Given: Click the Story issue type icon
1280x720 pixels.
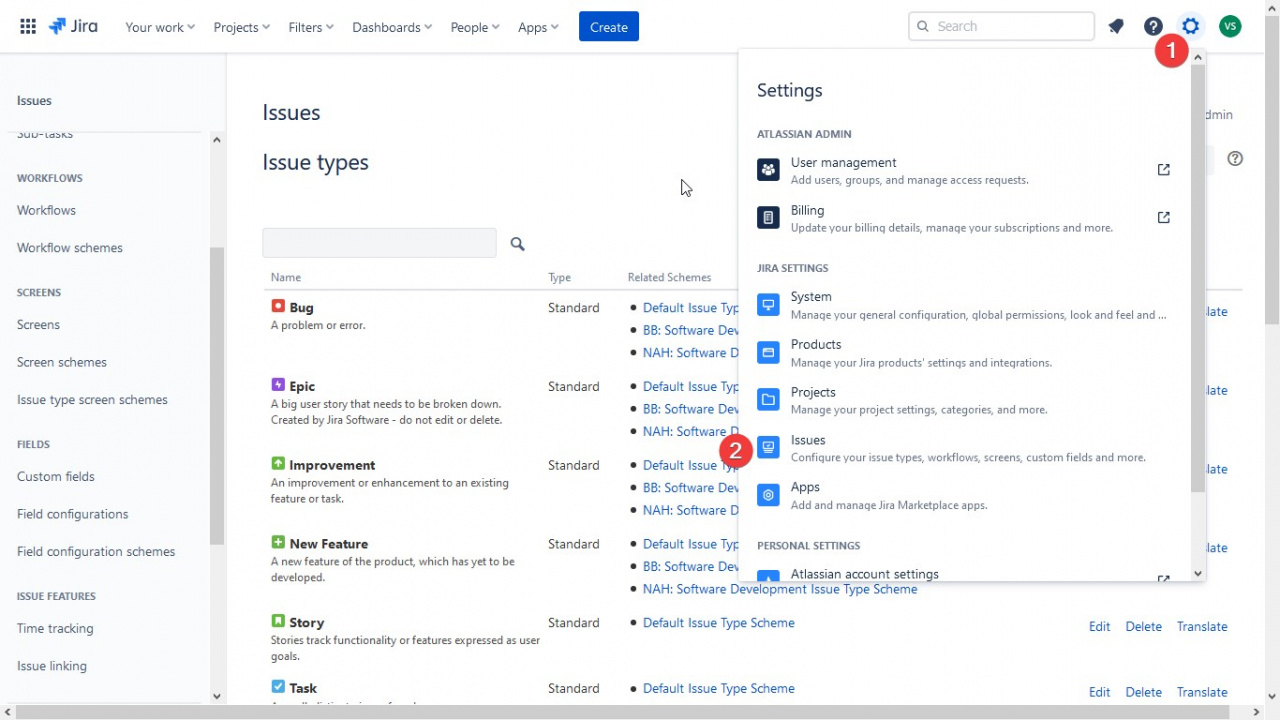Looking at the screenshot, I should tap(278, 621).
